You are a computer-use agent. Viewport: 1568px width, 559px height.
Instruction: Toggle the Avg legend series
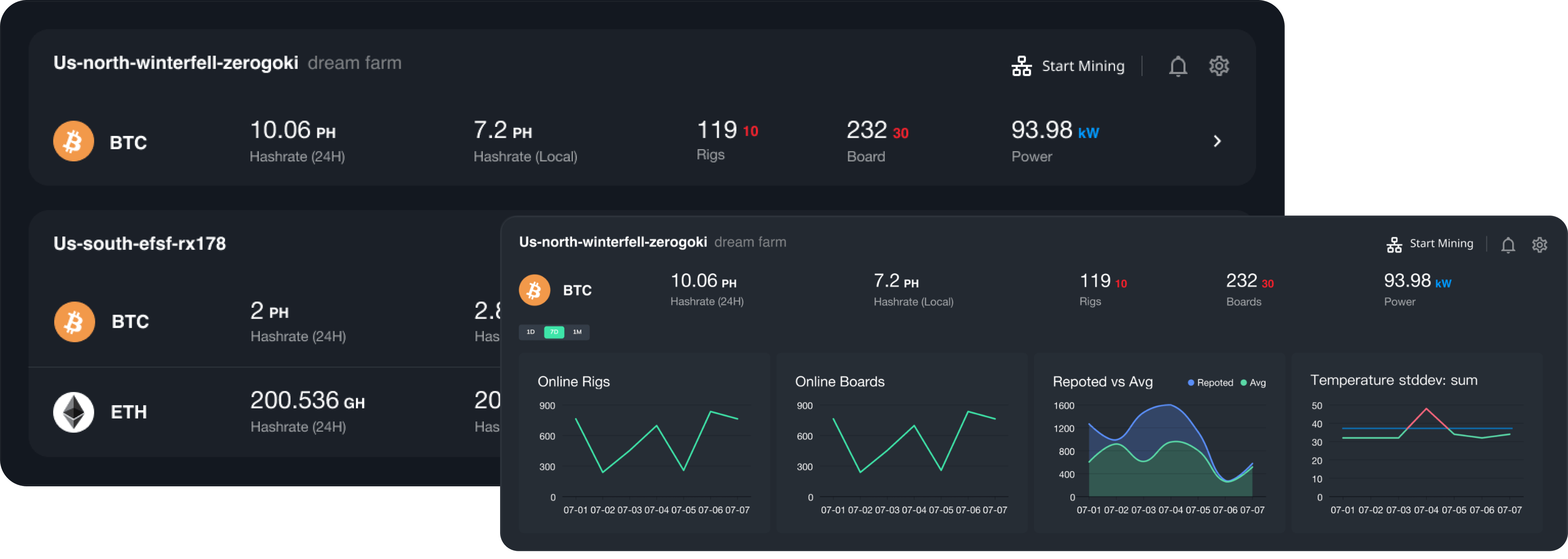(x=1253, y=382)
